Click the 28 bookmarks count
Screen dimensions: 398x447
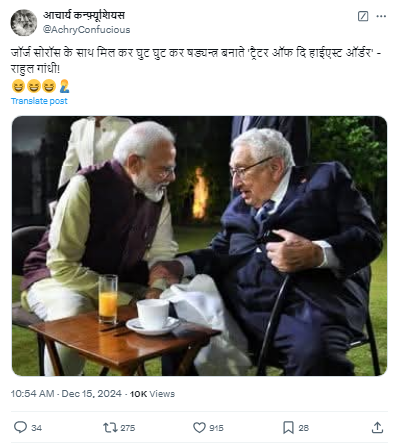303,428
